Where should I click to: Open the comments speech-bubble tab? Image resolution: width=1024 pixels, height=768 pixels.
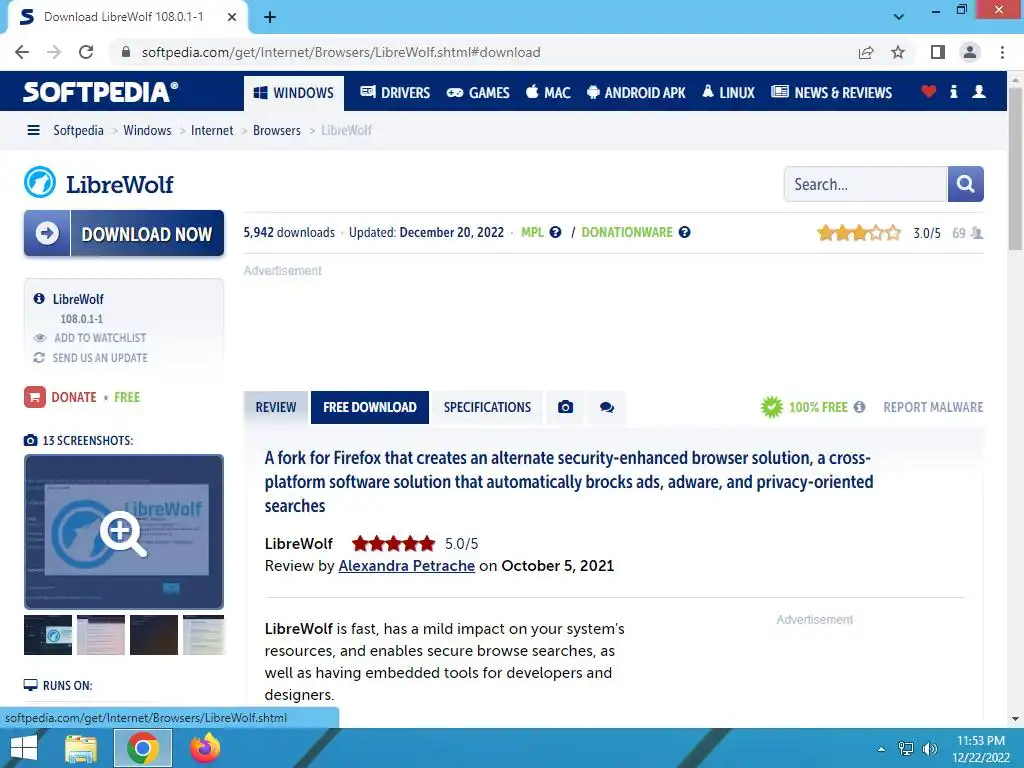(x=607, y=408)
